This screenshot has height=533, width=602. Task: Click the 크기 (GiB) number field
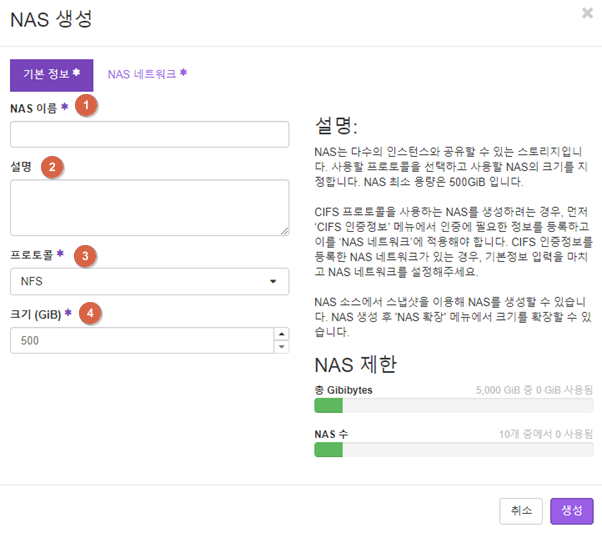pyautogui.click(x=142, y=341)
